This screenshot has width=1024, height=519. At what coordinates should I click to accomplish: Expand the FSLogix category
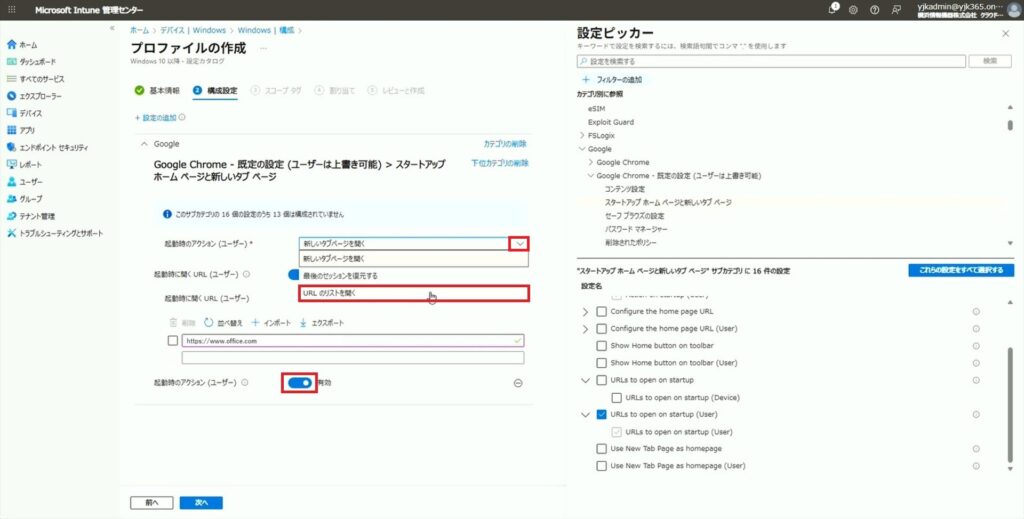[582, 135]
